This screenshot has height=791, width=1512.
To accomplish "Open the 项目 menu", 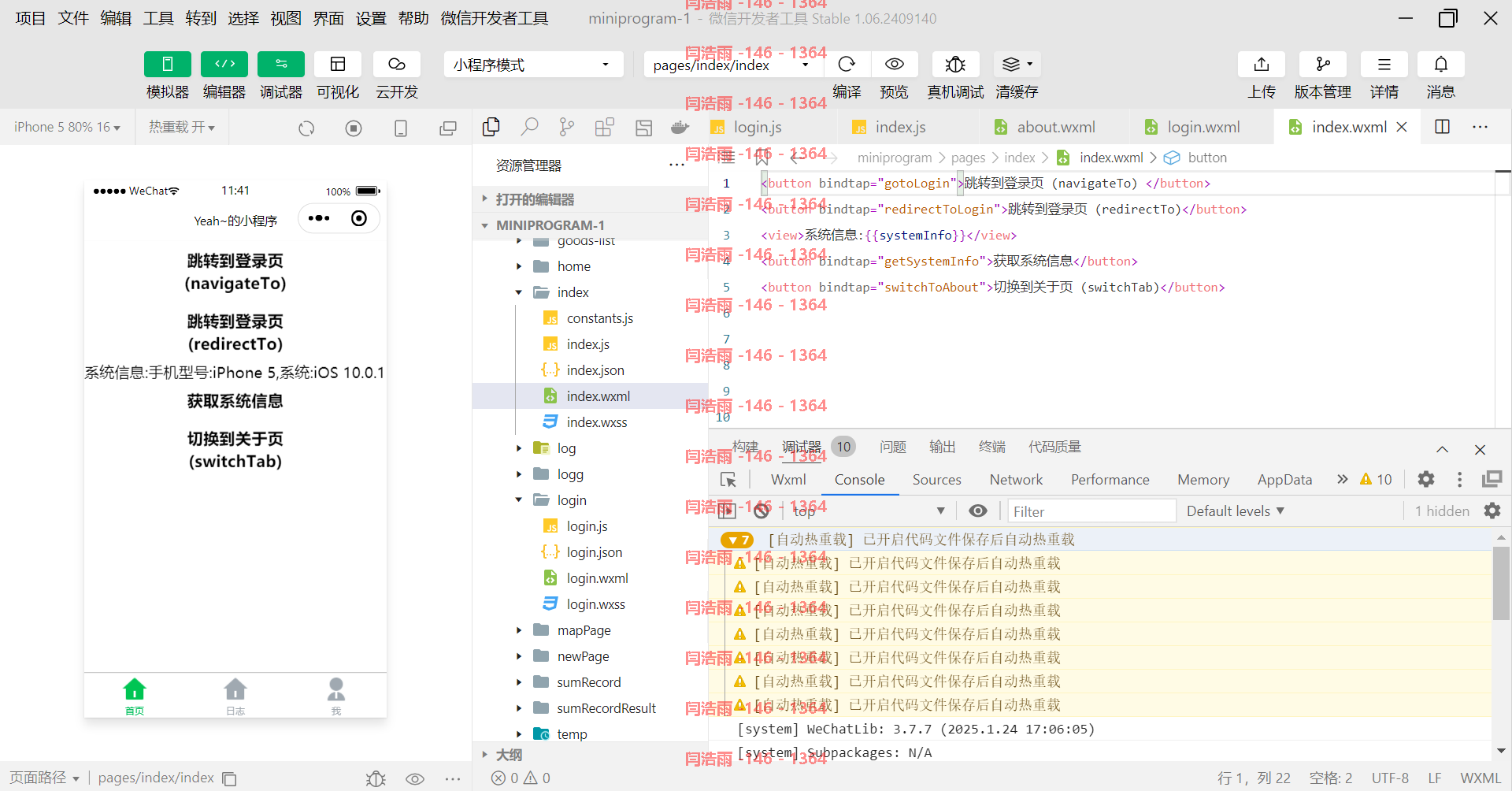I will [x=31, y=18].
